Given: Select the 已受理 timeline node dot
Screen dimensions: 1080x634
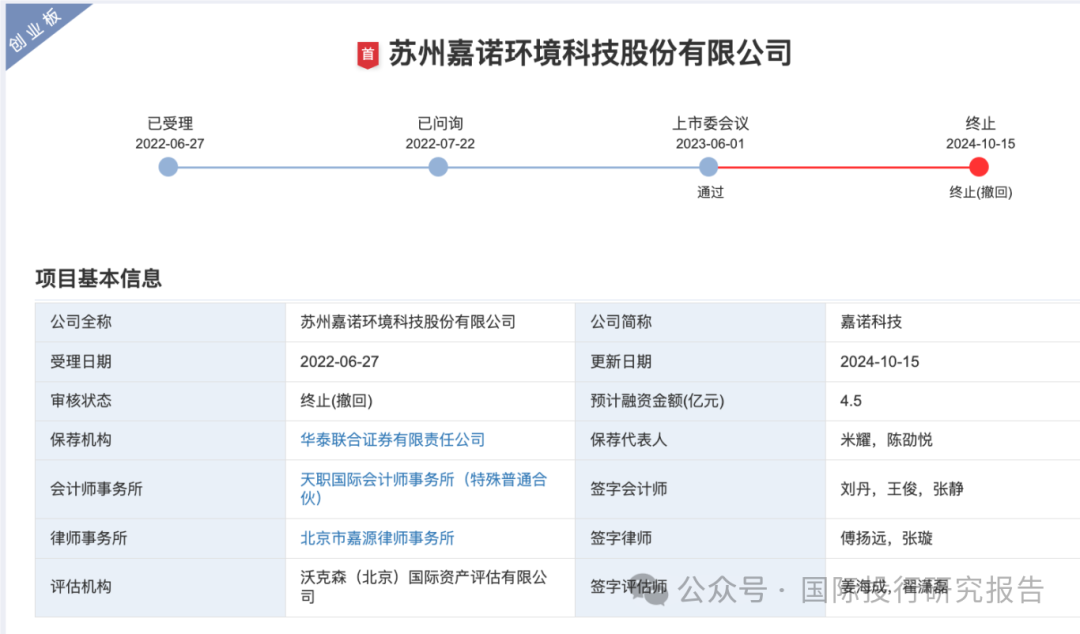Looking at the screenshot, I should click(x=168, y=167).
